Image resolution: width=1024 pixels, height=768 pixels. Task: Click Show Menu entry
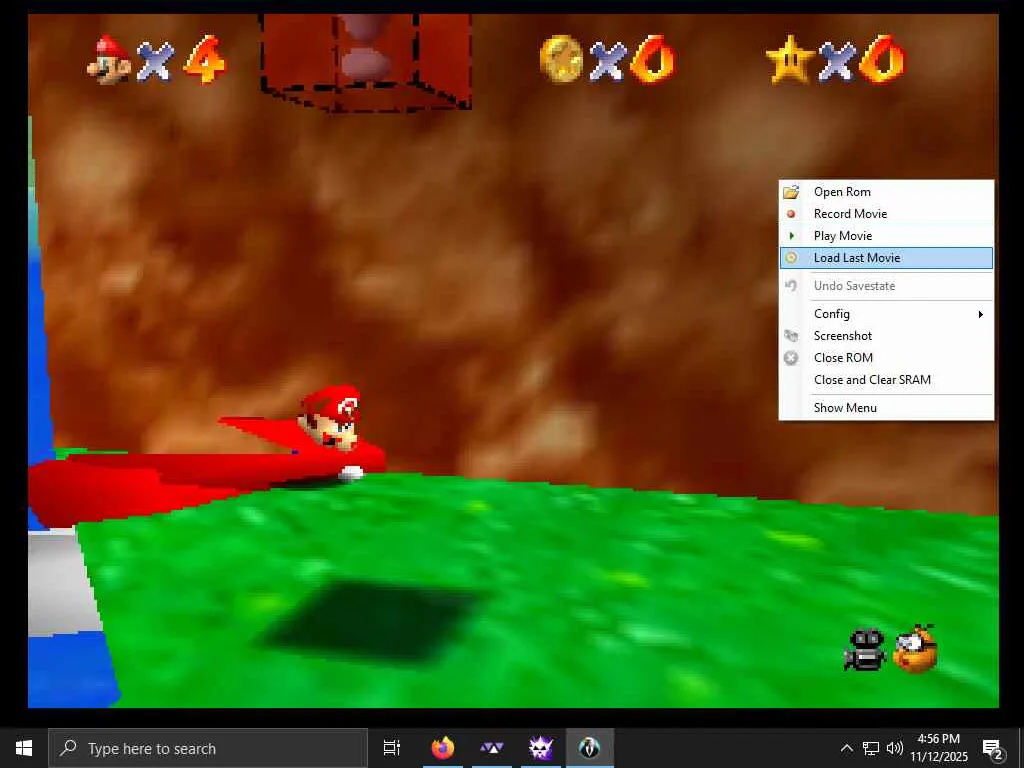click(x=886, y=408)
